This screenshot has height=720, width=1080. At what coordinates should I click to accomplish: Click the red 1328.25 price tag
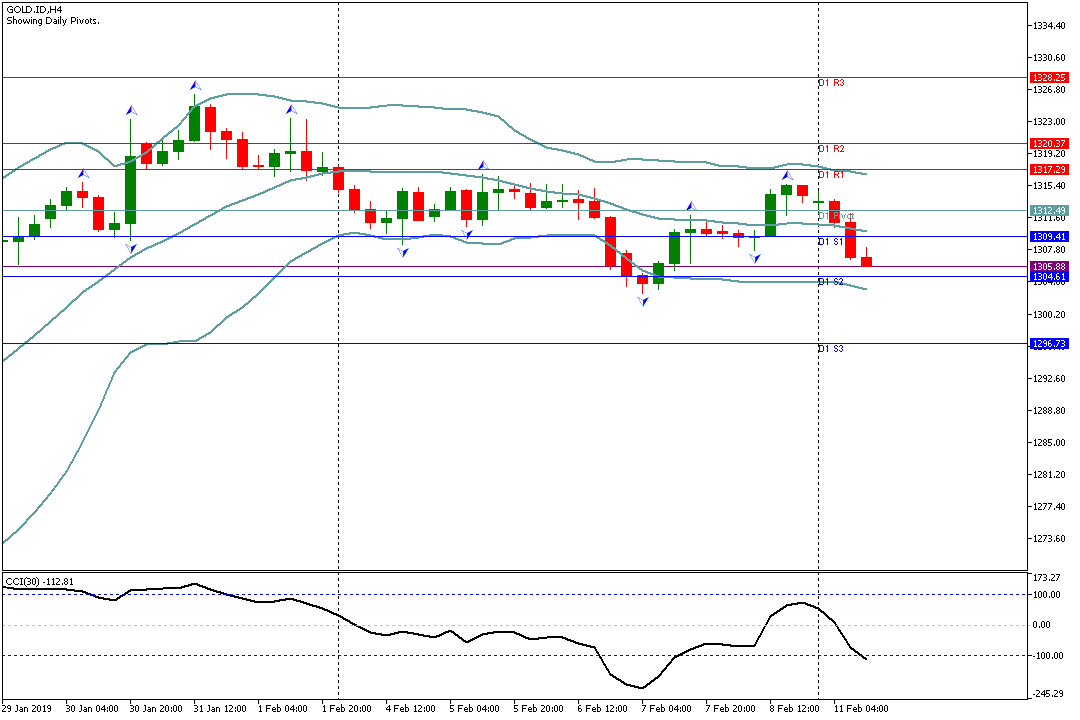[1049, 77]
